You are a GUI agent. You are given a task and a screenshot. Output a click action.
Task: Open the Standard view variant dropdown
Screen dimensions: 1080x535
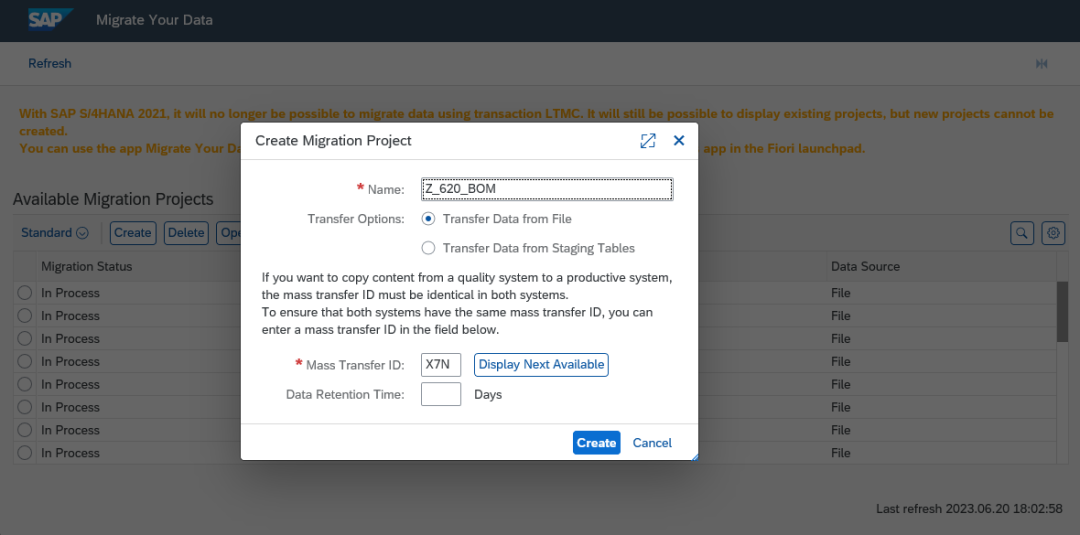(x=54, y=233)
